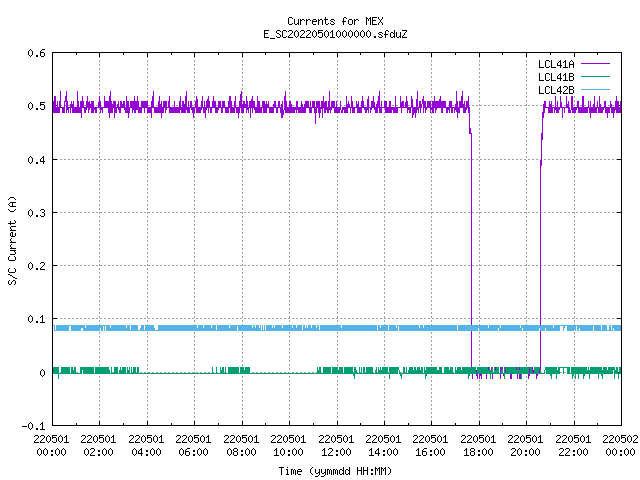Click the y-axis tick value 0.1
The width and height of the screenshot is (640, 480).
36,319
